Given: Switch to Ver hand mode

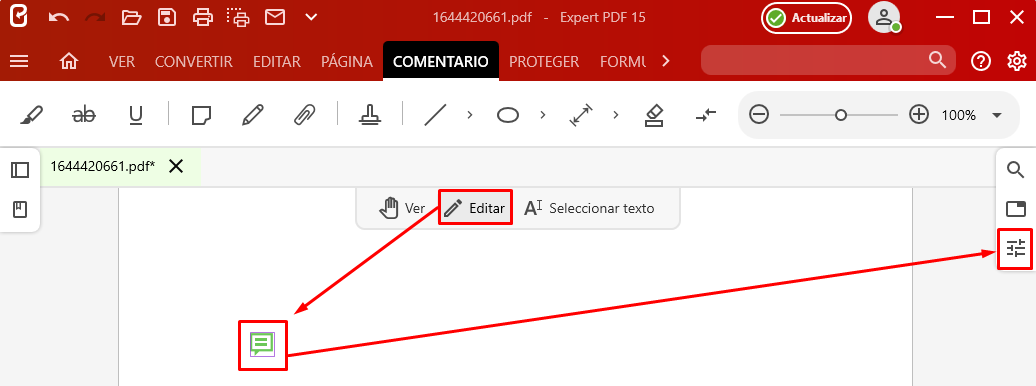Looking at the screenshot, I should click(x=402, y=208).
